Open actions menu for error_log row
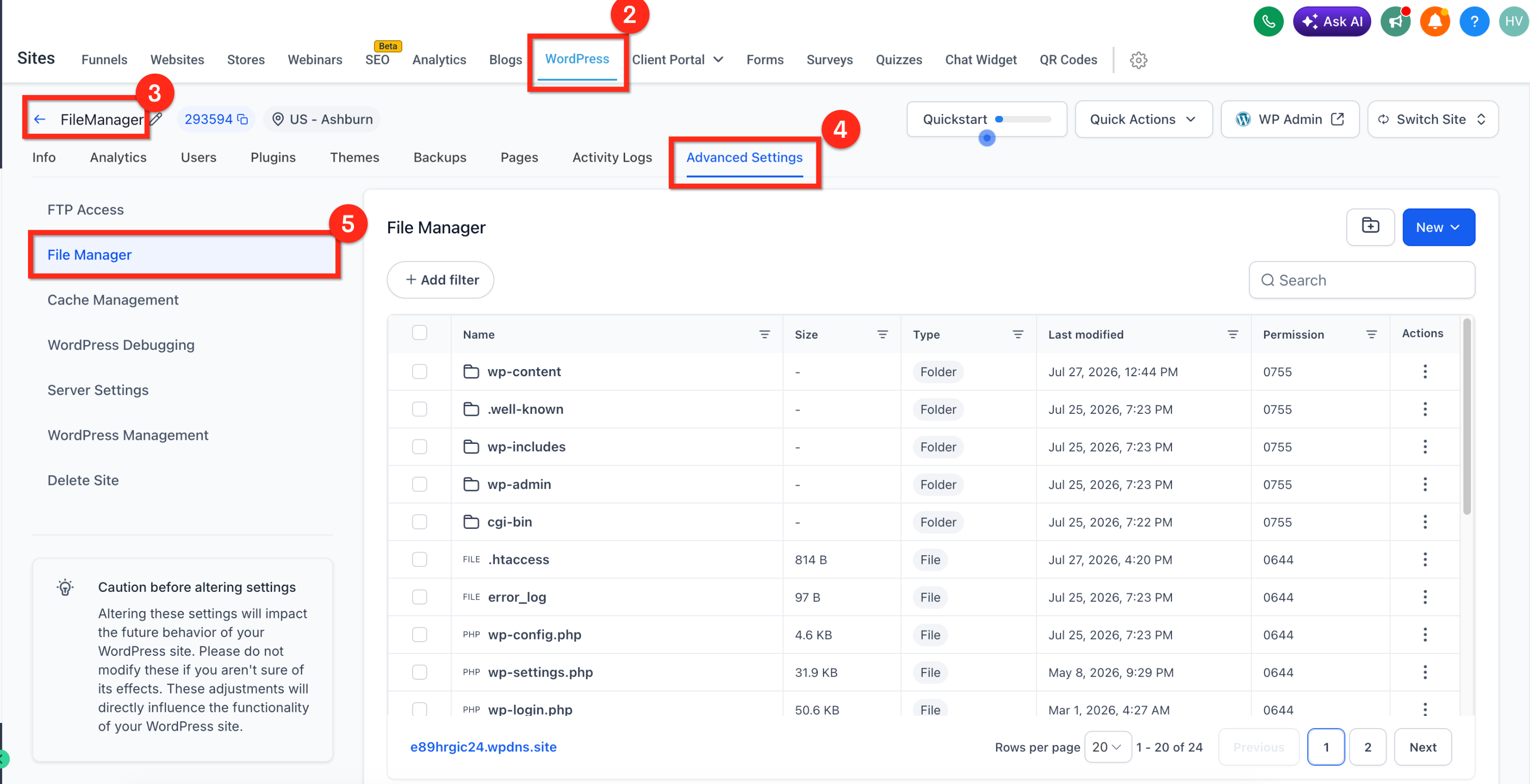The height and width of the screenshot is (784, 1530). (1425, 597)
